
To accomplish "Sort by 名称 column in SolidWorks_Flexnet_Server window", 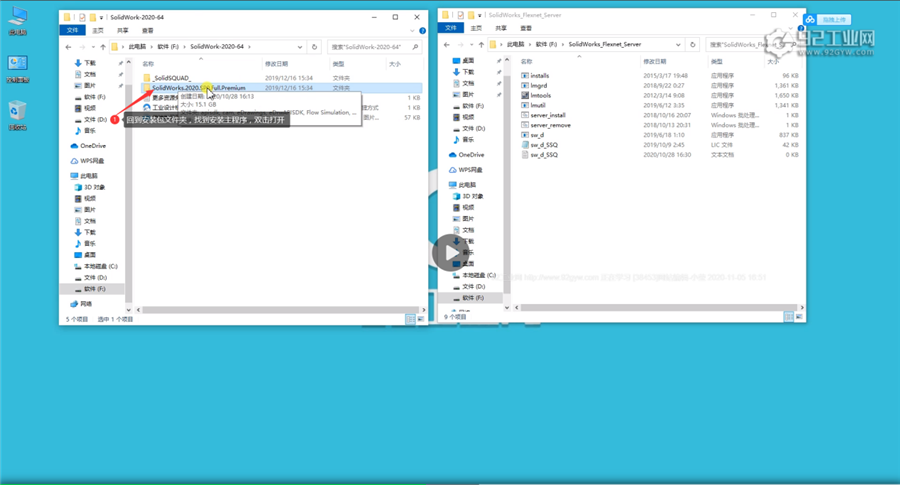I will tap(526, 61).
